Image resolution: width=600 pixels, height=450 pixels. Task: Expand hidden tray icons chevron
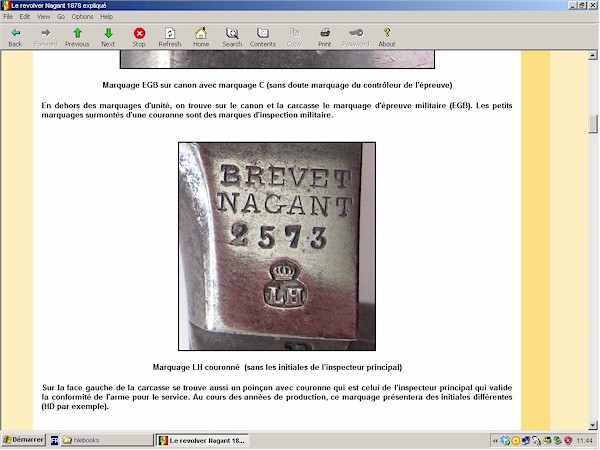click(495, 441)
